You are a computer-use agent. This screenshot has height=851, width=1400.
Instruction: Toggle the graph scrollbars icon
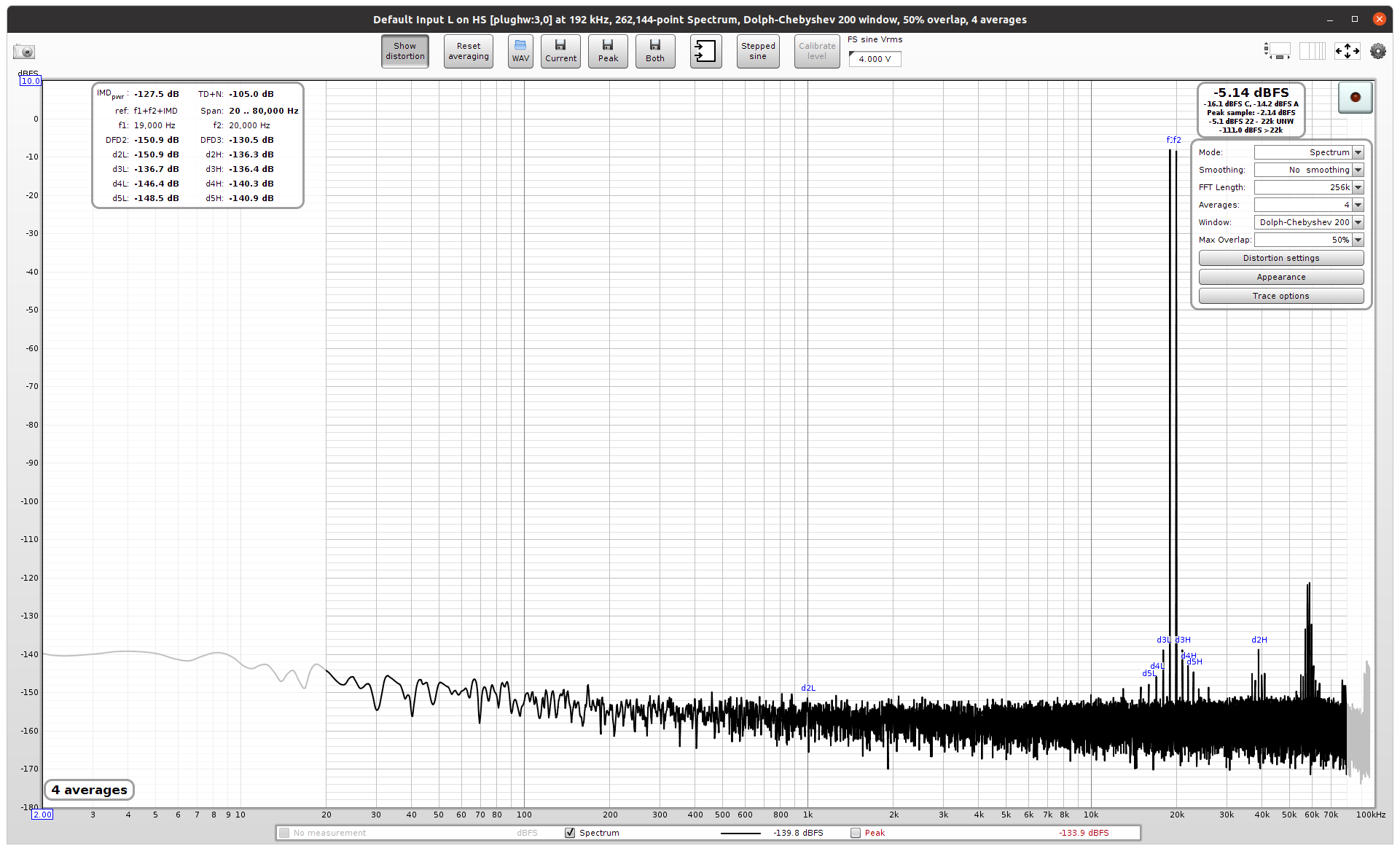click(x=1277, y=51)
